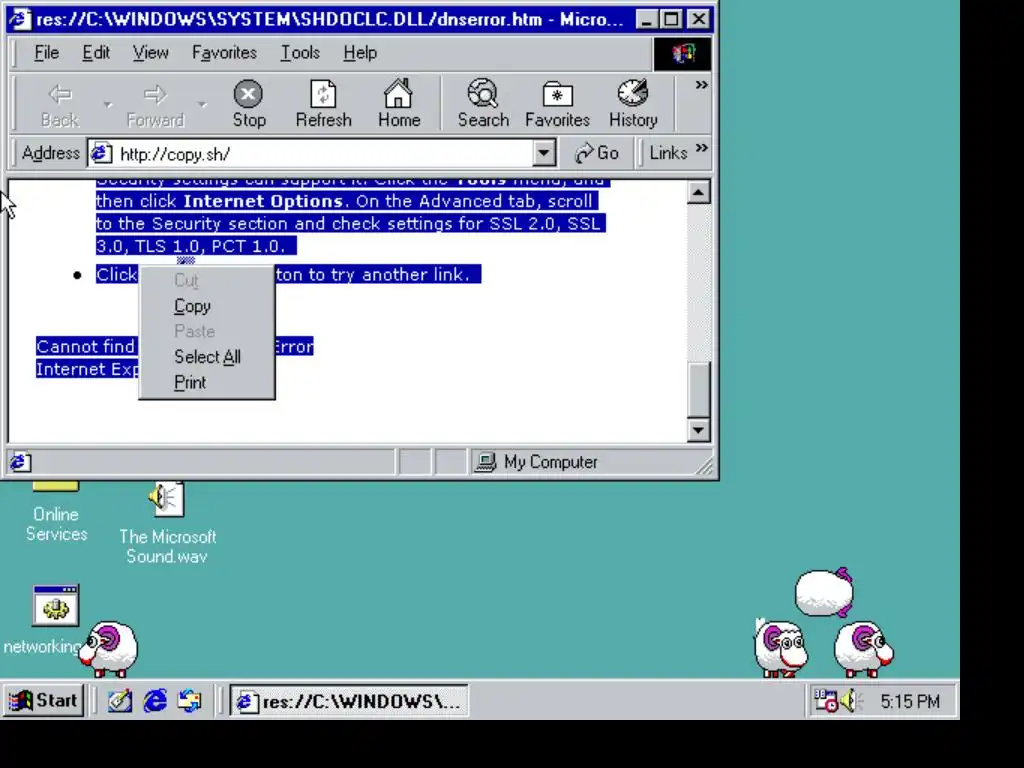Click the scrollbar down arrow
Image resolution: width=1024 pixels, height=768 pixels.
[699, 430]
